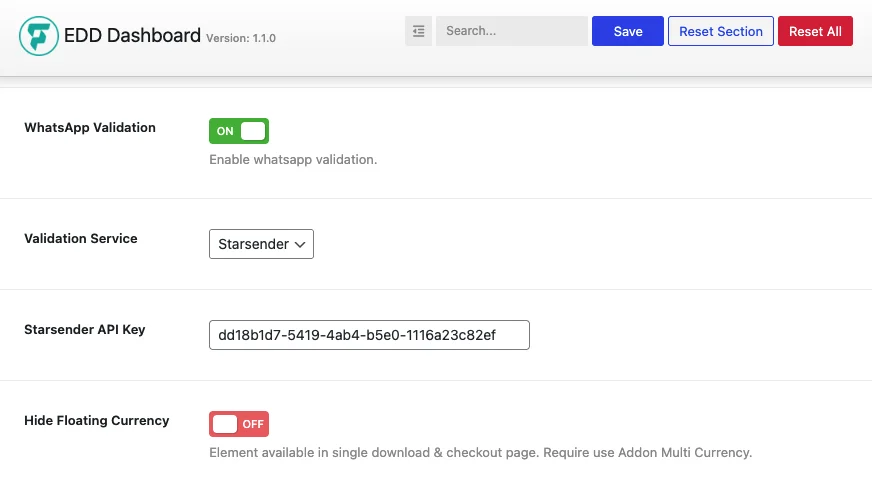Click the Hide Floating Currency label
The height and width of the screenshot is (486, 872).
pyautogui.click(x=97, y=420)
